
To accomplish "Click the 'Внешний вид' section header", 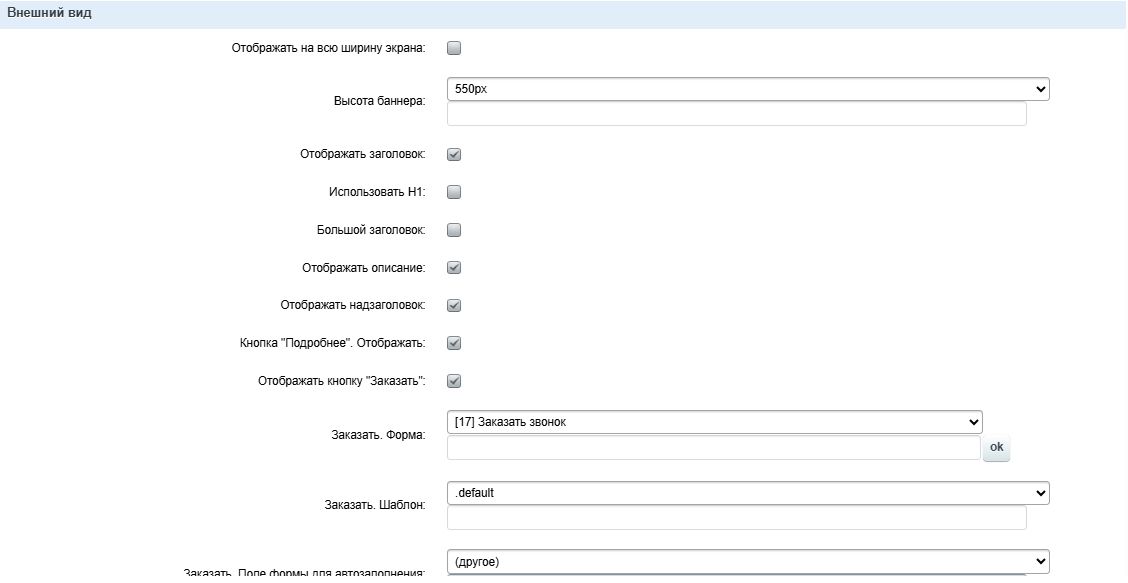I will point(50,13).
